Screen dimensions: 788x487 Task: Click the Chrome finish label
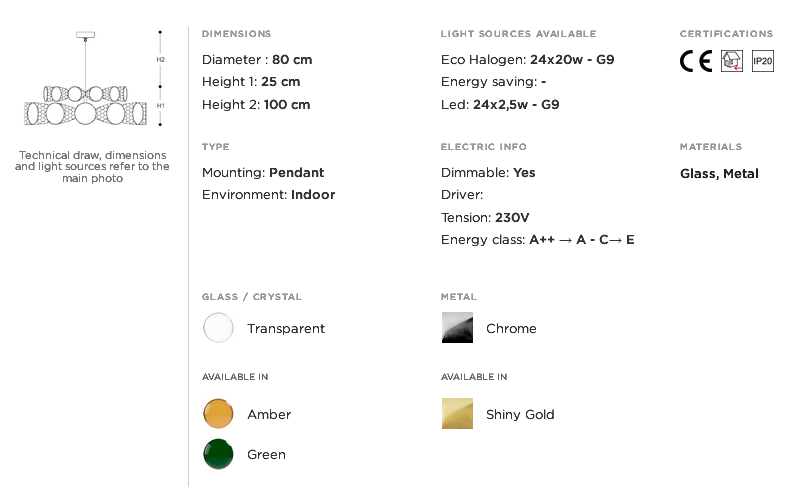pyautogui.click(x=511, y=328)
